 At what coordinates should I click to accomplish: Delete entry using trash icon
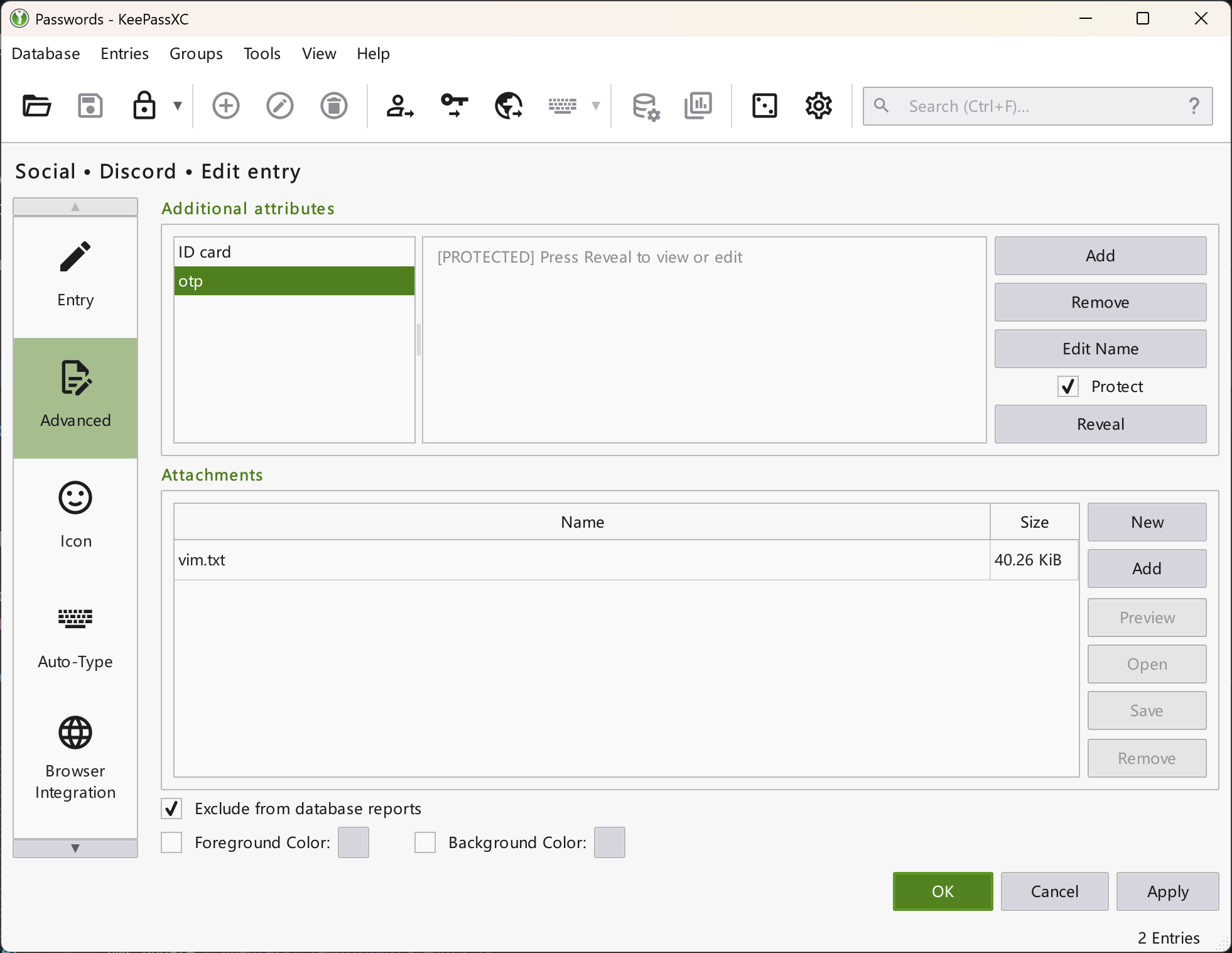[x=334, y=106]
